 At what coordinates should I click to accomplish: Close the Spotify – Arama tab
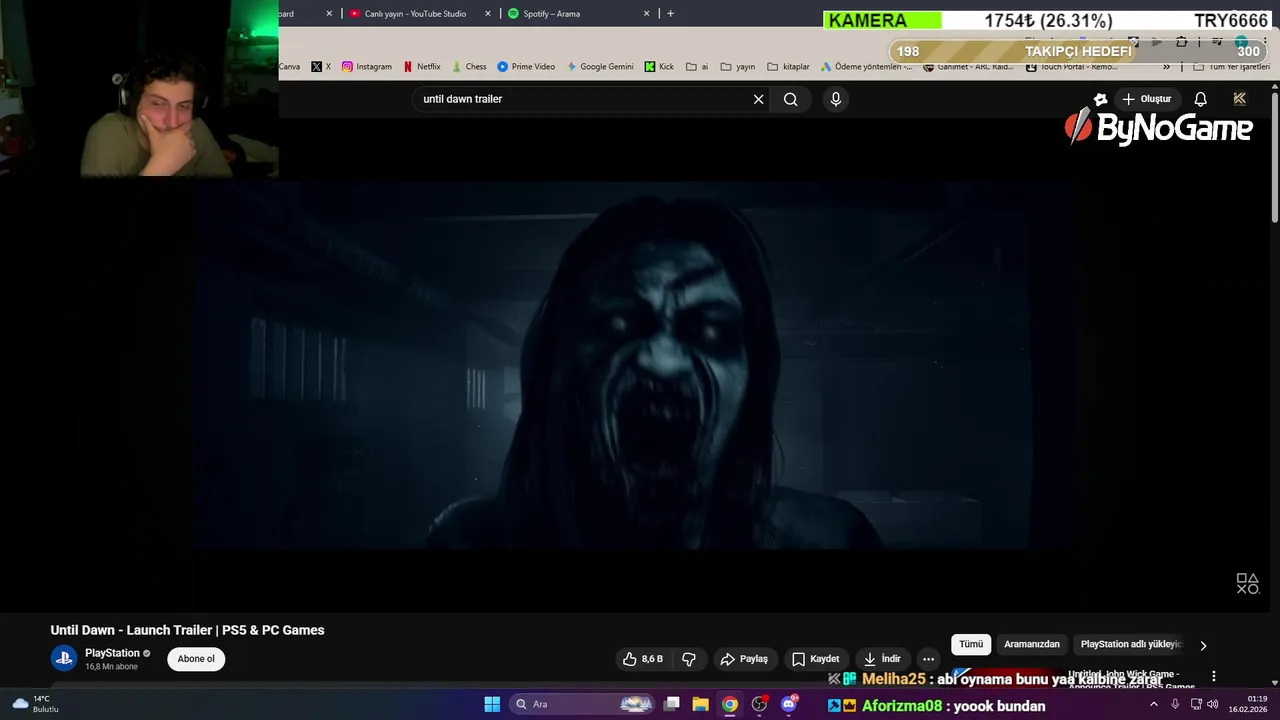tap(646, 14)
